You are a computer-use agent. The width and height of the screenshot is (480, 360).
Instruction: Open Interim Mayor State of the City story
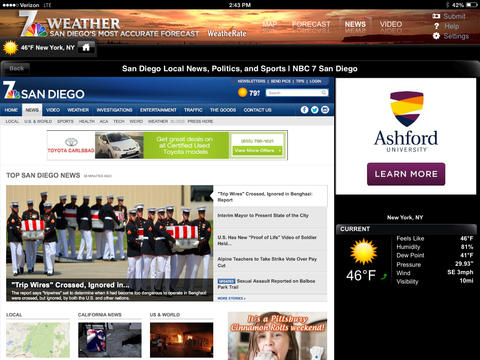[x=263, y=216]
